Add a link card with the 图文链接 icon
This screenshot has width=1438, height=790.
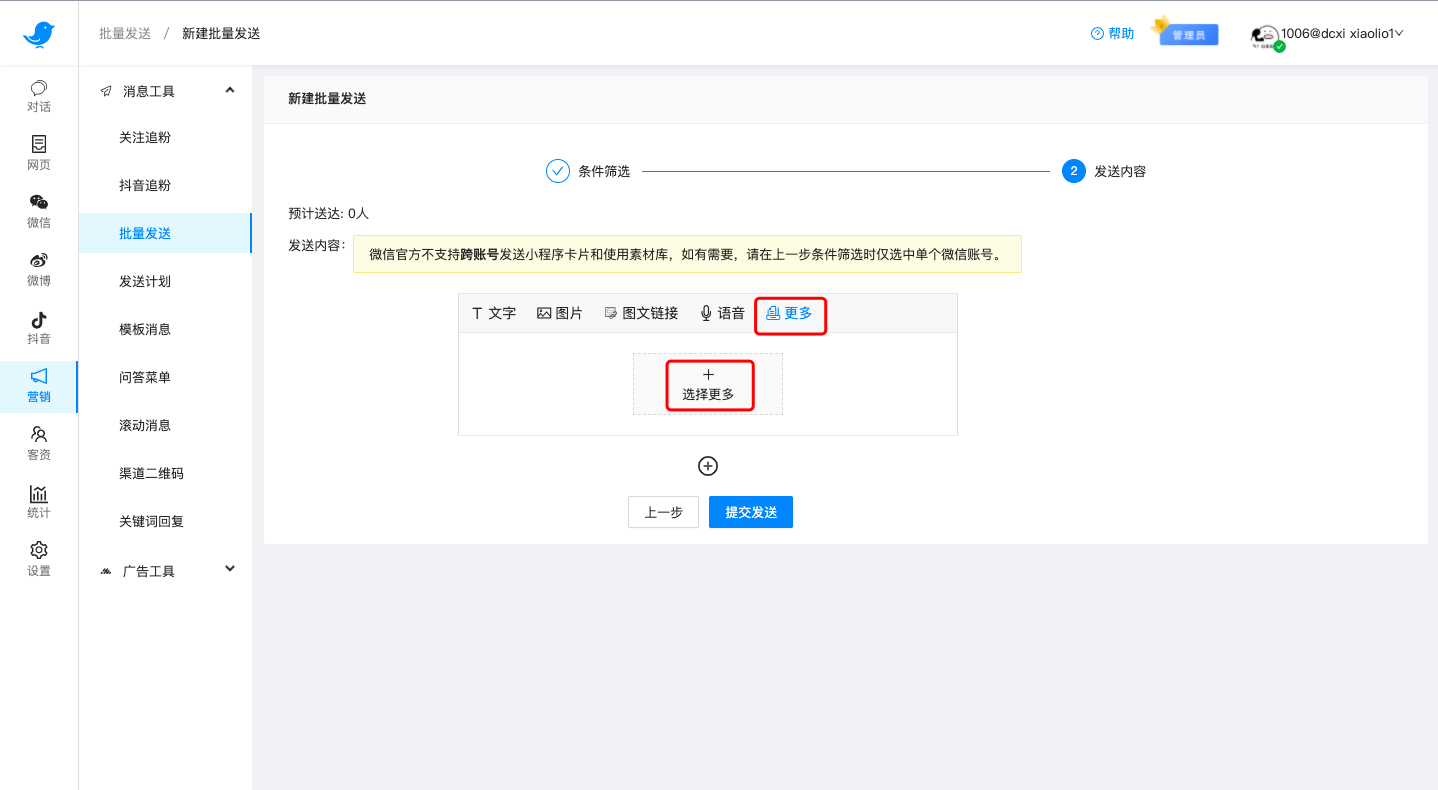640,312
